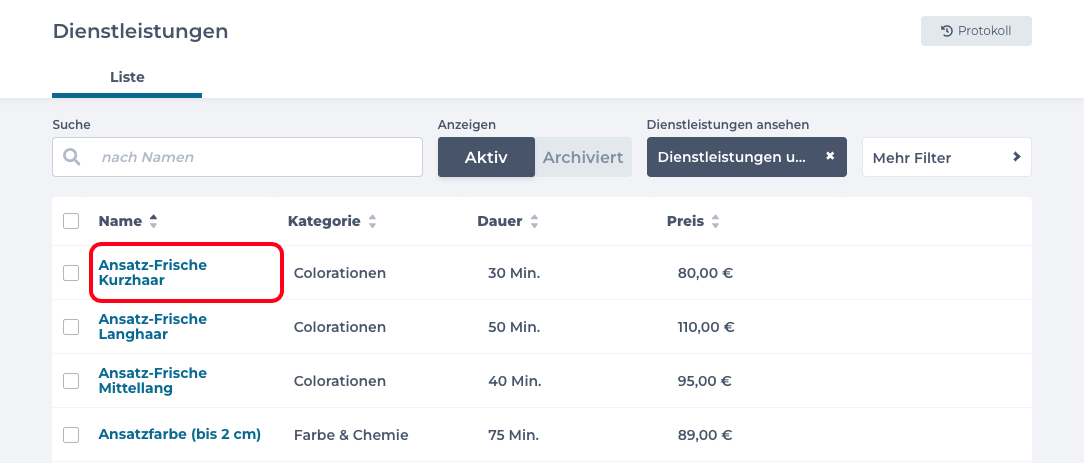Click the 95,00 € price cell
Screen dimensions: 1084x463
[705, 381]
